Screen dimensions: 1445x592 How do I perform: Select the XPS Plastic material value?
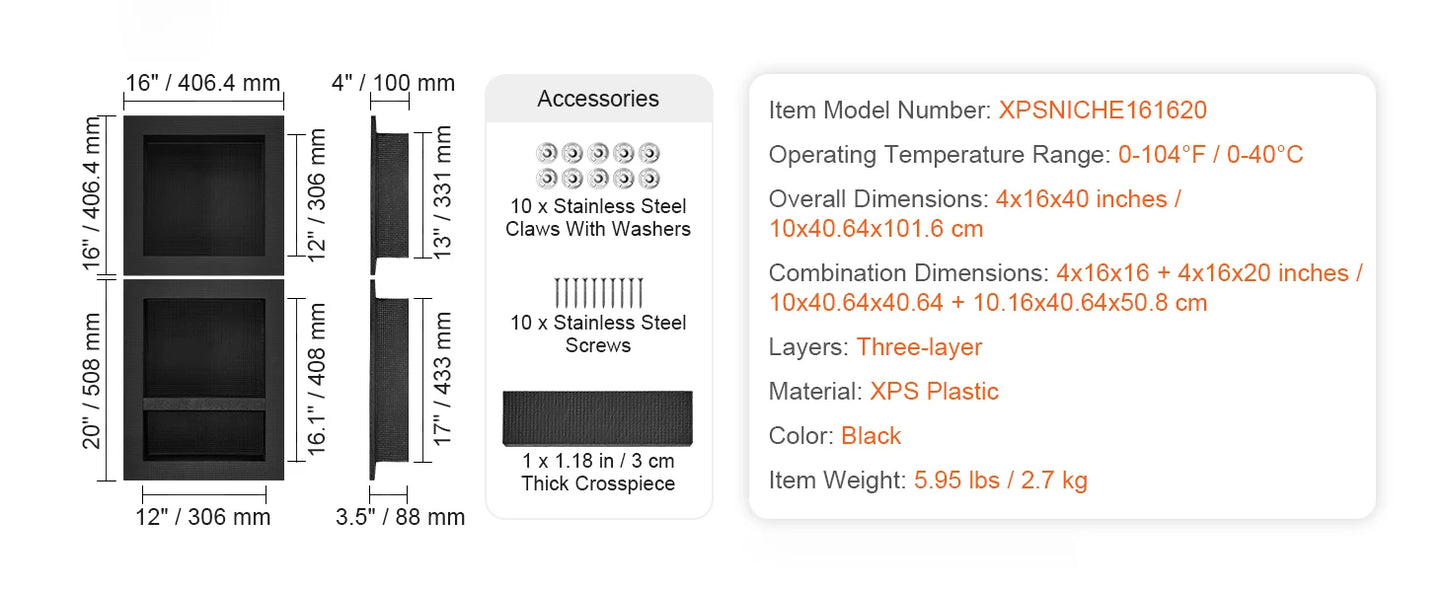click(x=934, y=391)
